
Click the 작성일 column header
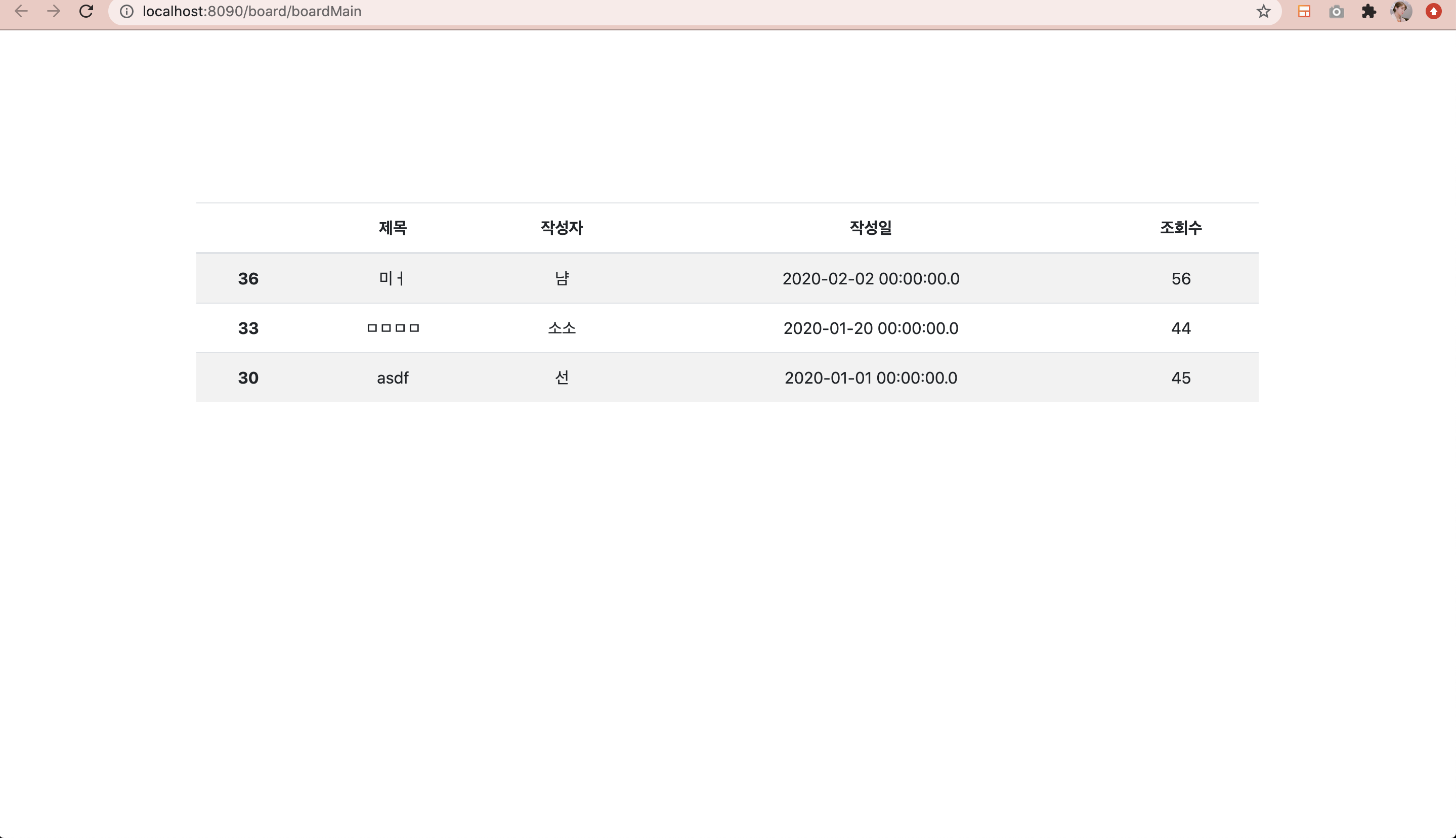pos(870,228)
